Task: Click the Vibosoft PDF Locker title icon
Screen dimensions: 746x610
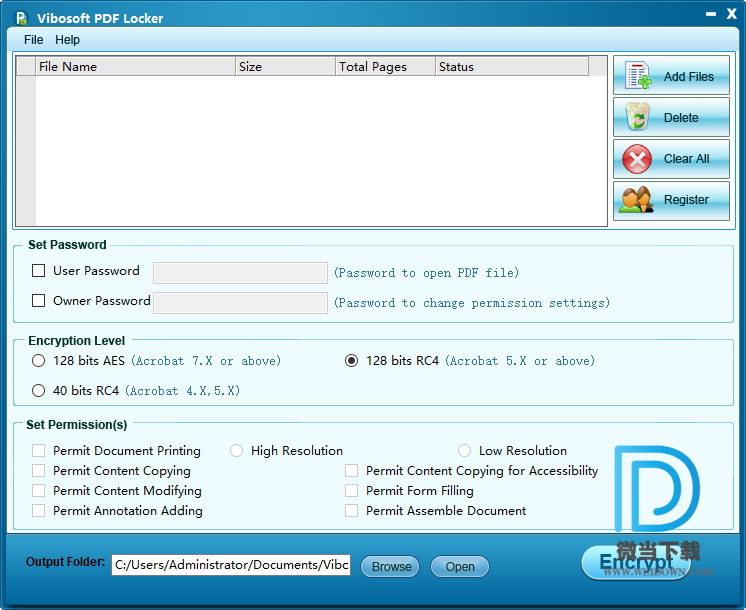Action: 21,18
